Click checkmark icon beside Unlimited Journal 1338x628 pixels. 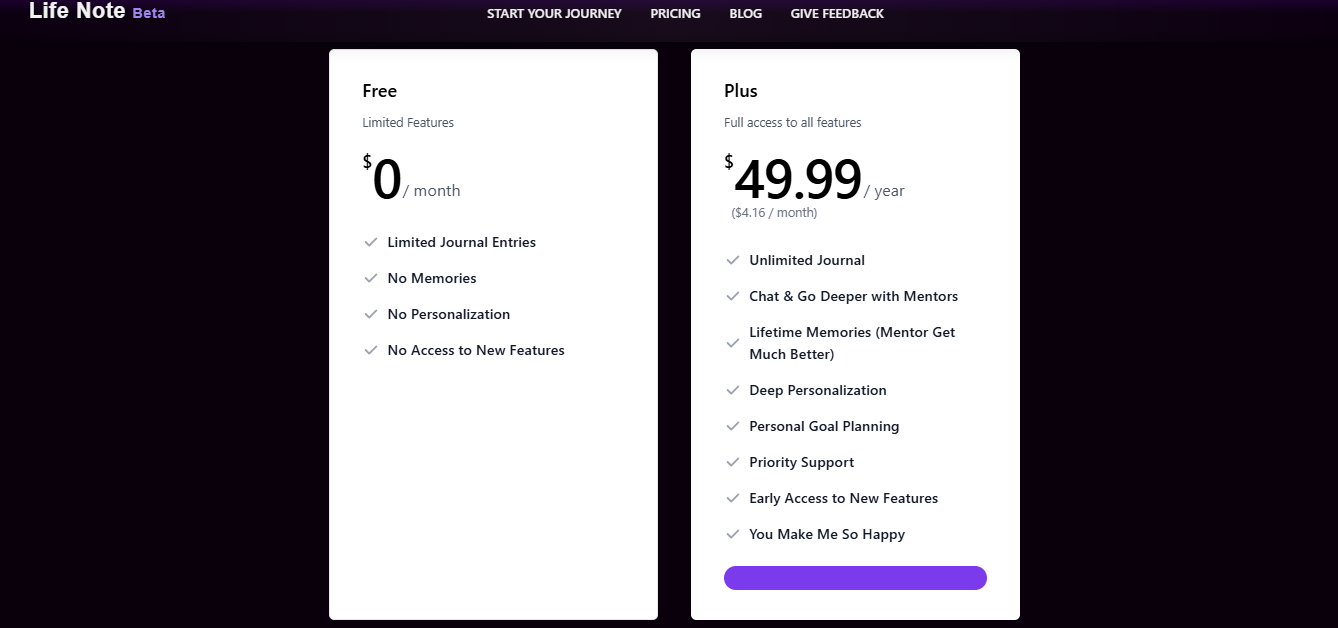[x=733, y=260]
